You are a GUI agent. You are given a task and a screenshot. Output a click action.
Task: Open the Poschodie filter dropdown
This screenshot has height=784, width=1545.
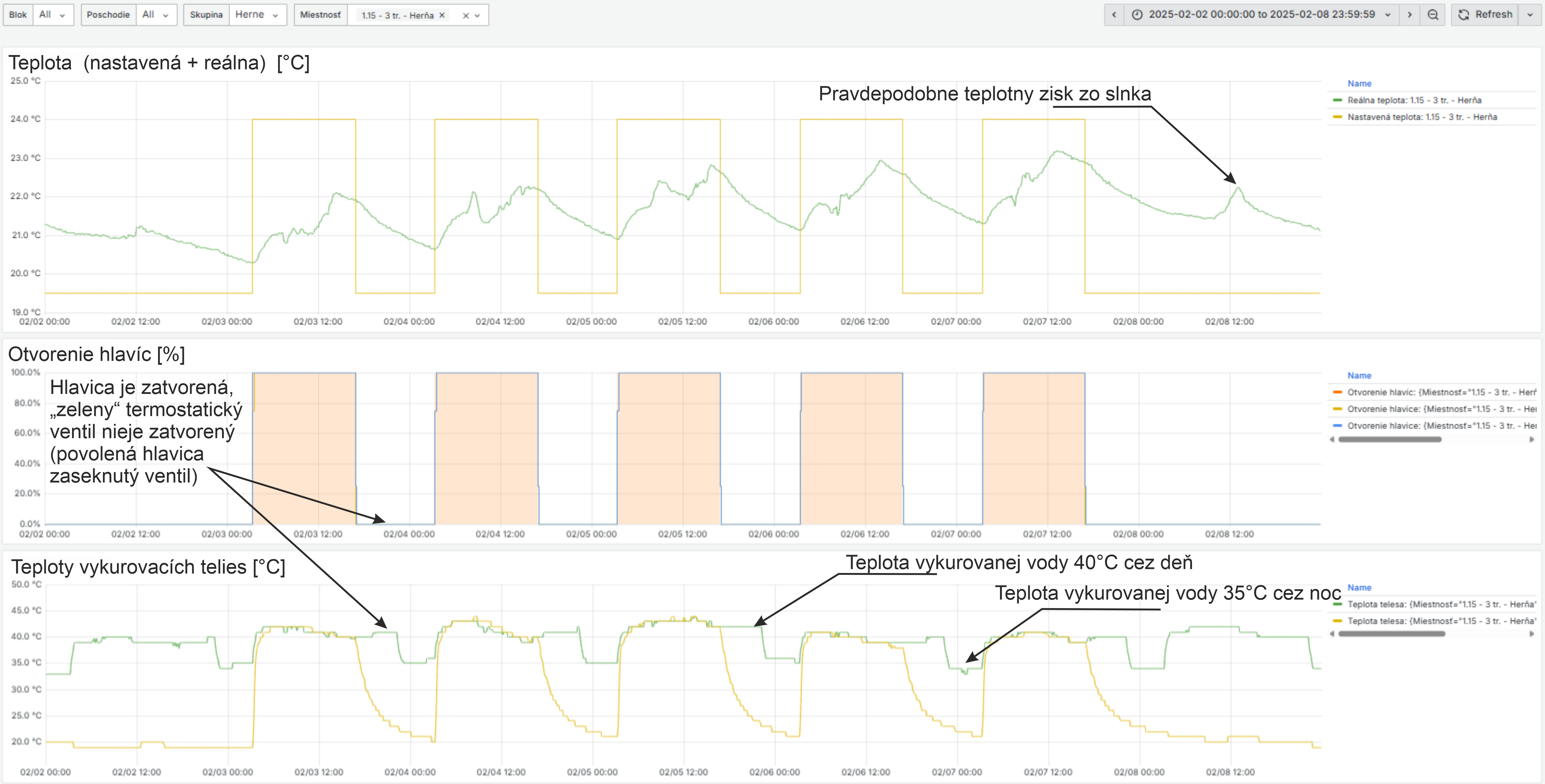pyautogui.click(x=155, y=15)
